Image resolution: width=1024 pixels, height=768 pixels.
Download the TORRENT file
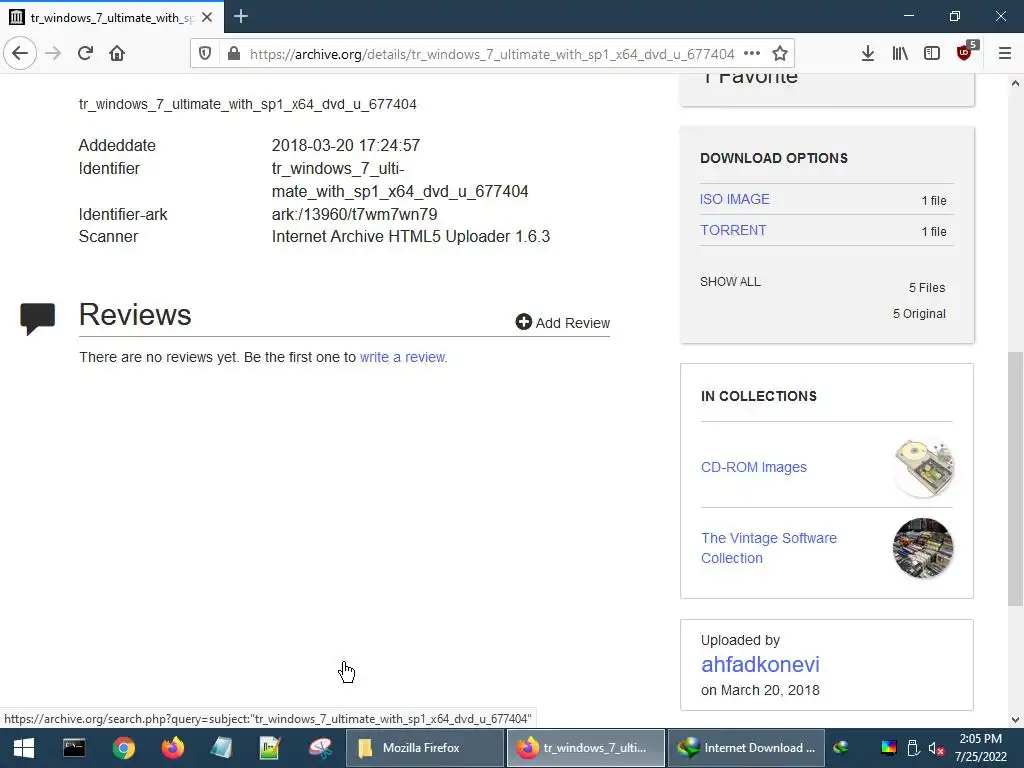click(733, 230)
